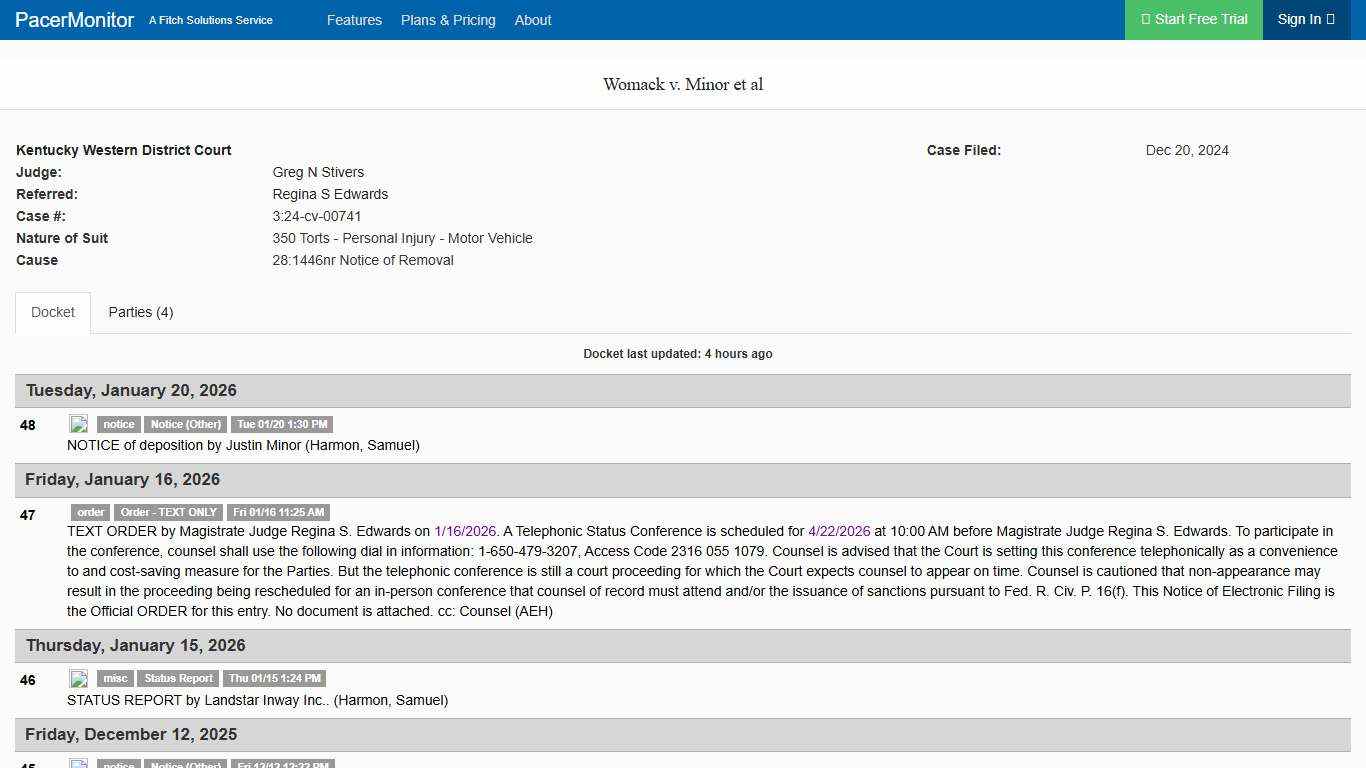Open the document icon for docket entry 48
This screenshot has height=768, width=1366.
(79, 423)
